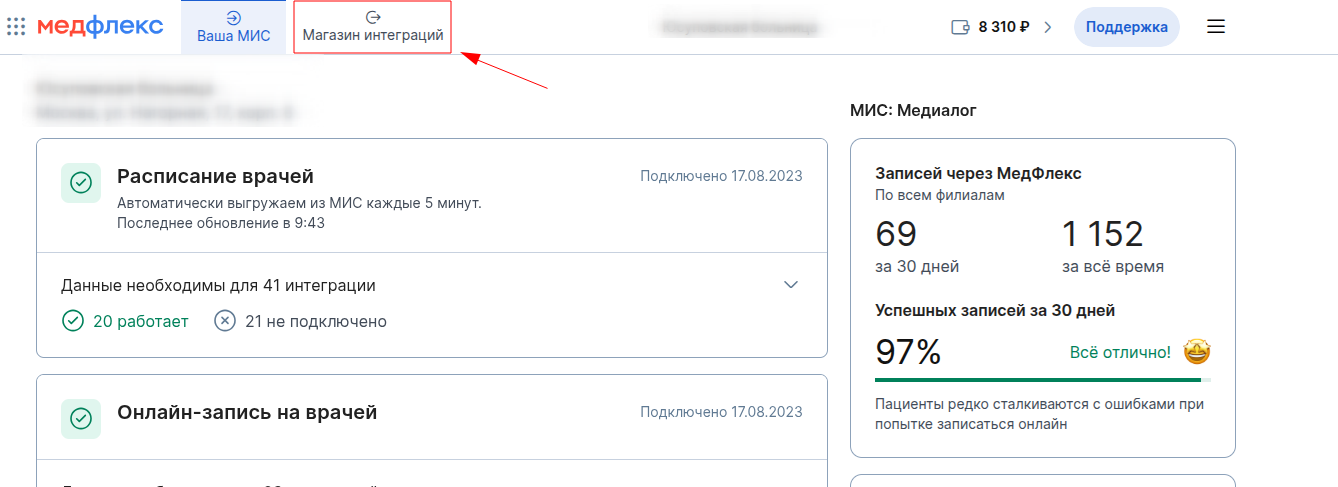Click the checkmark icon beside 20 работает
This screenshot has width=1338, height=487.
pos(72,321)
